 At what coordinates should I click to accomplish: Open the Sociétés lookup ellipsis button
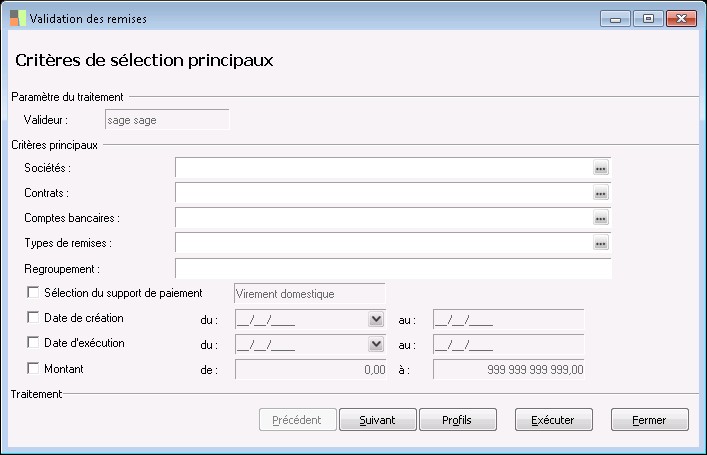[600, 170]
